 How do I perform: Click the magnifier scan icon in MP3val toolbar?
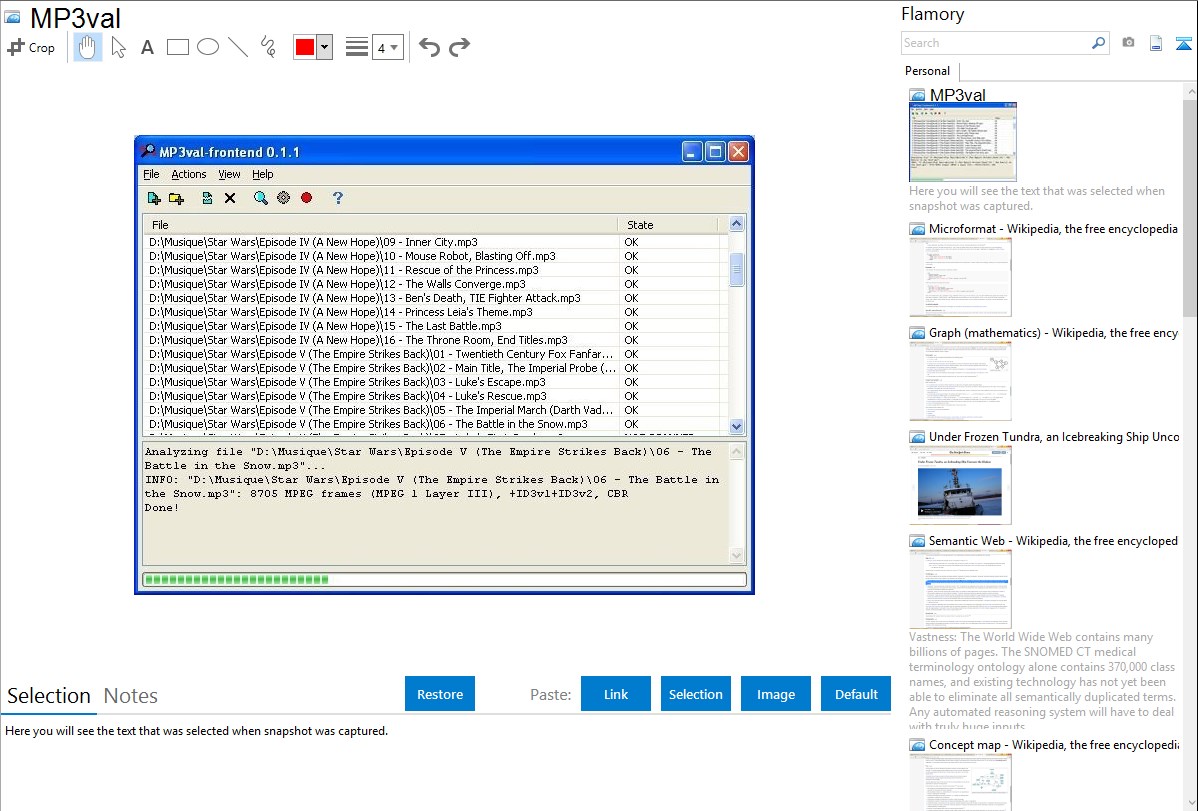261,199
